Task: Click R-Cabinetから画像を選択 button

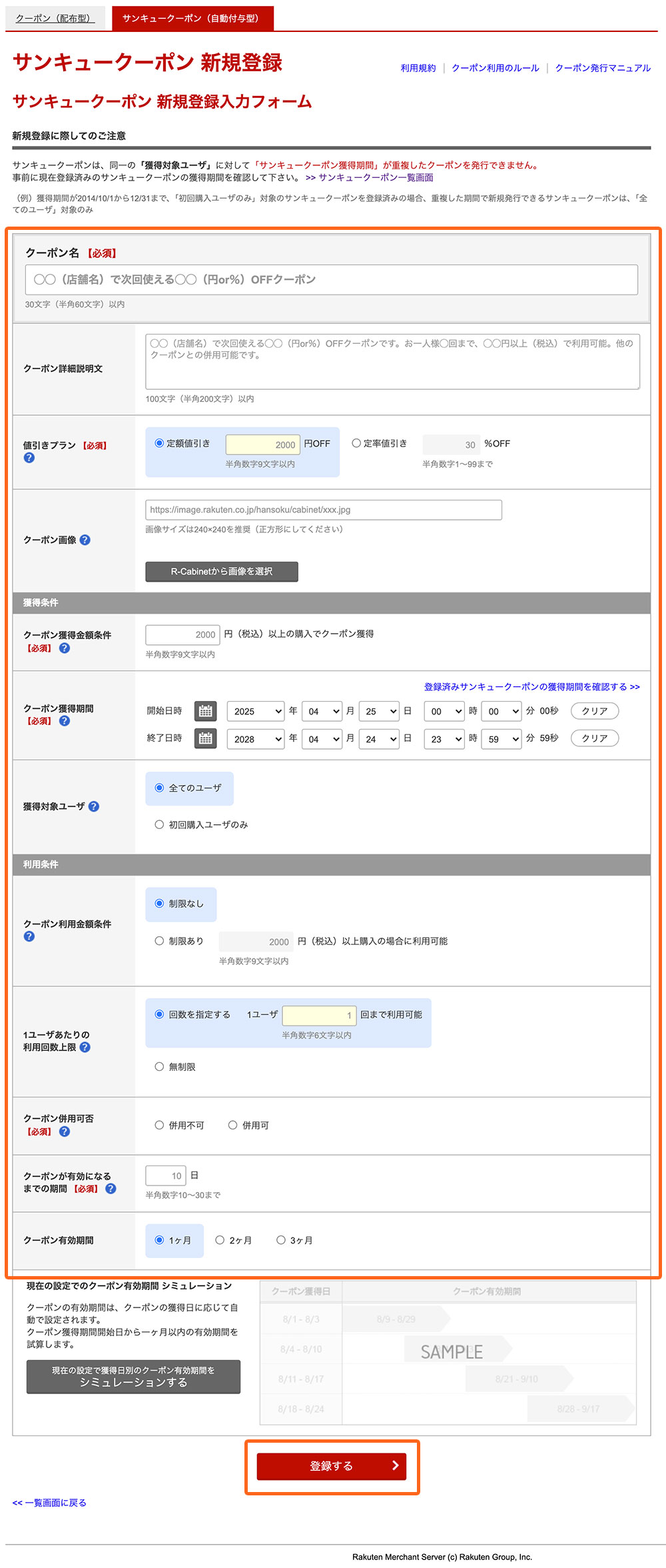Action: point(222,571)
